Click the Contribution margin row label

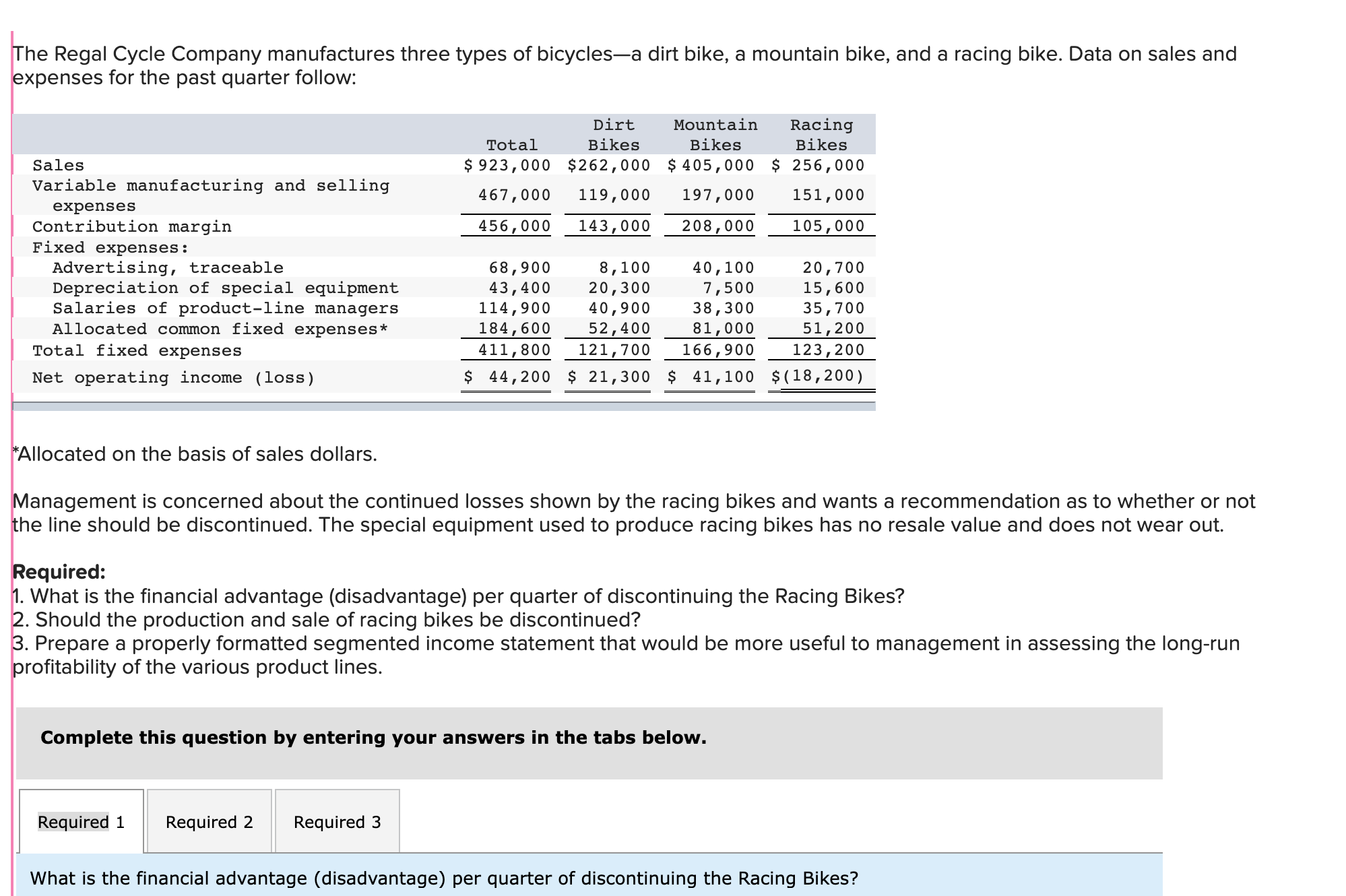coord(132,226)
